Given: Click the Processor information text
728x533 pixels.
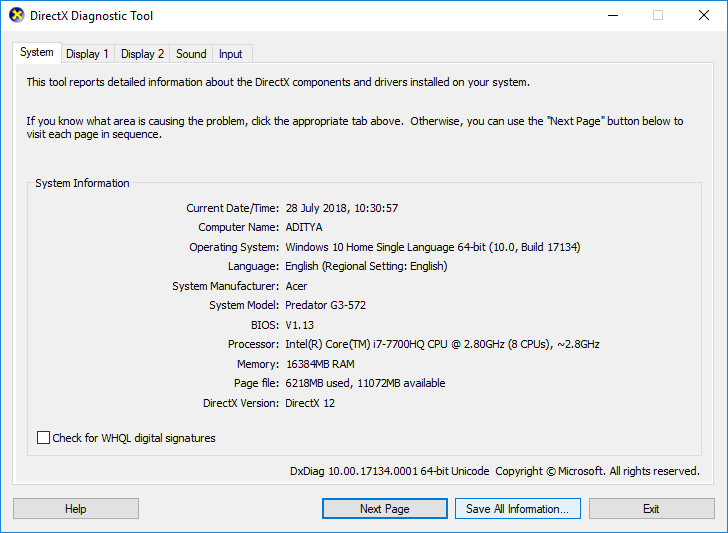Looking at the screenshot, I should pos(442,344).
